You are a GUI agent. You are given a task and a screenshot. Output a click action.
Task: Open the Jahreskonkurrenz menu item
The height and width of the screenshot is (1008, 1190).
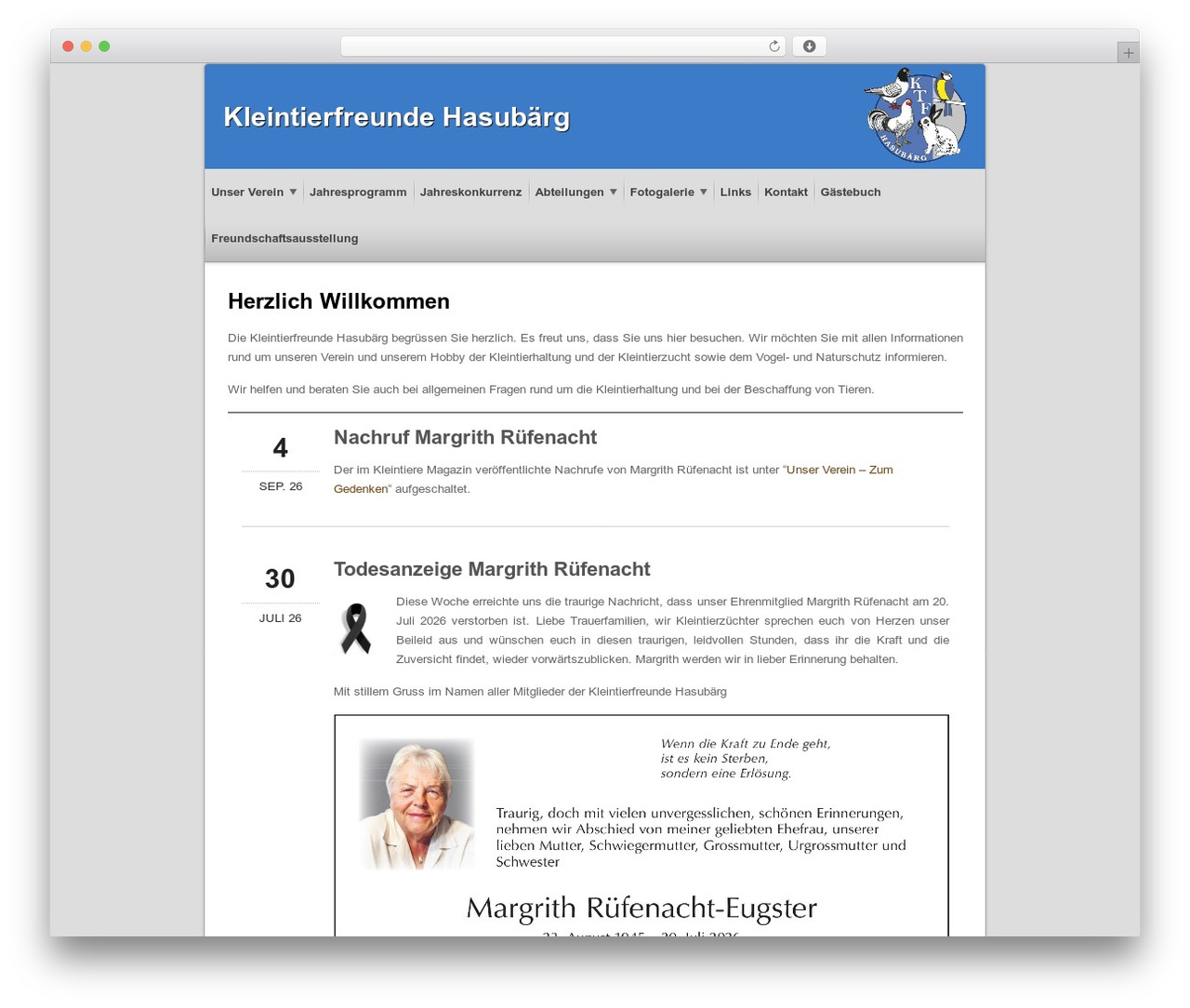470,192
